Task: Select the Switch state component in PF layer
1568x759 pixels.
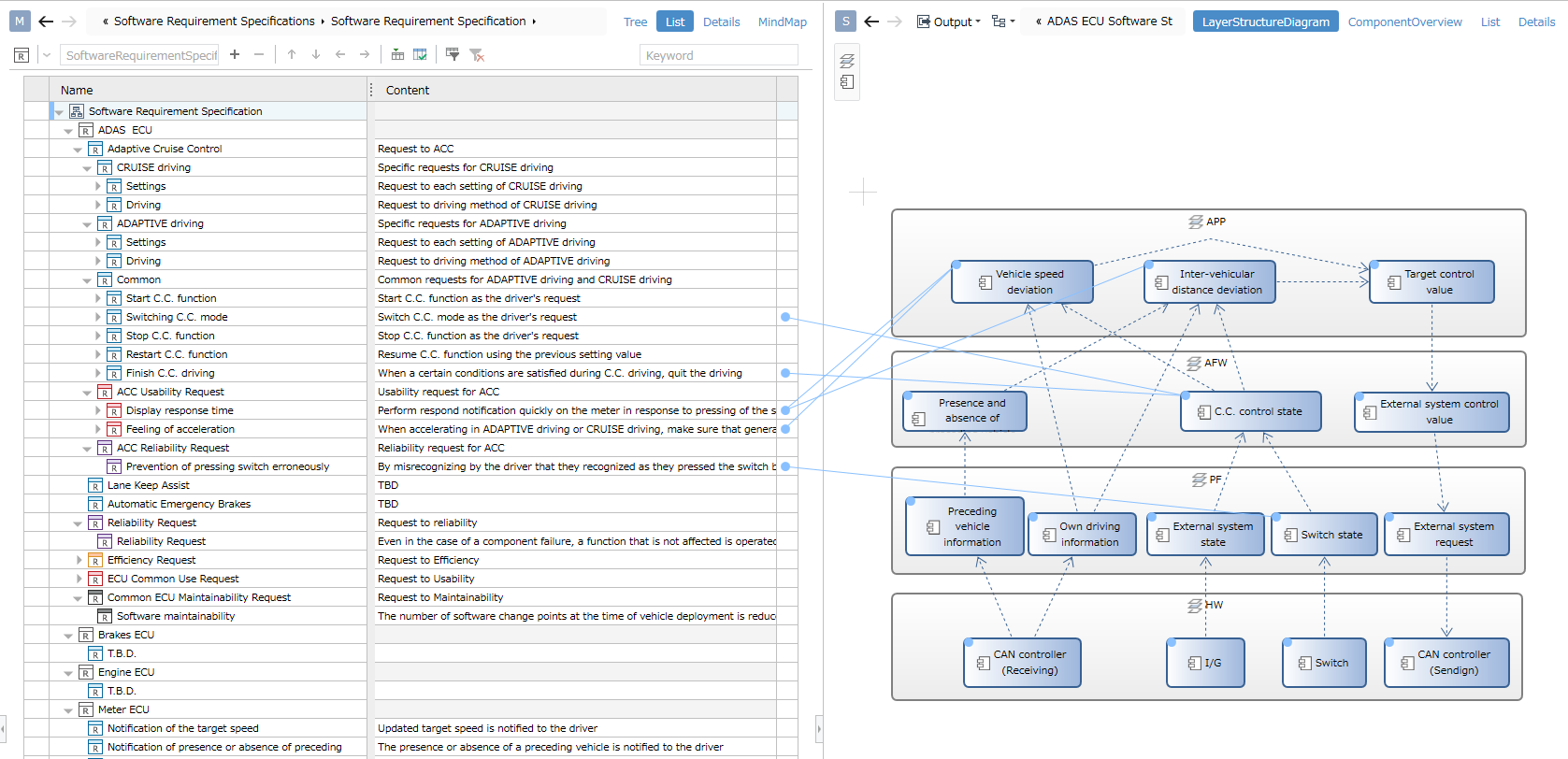Action: tap(1324, 535)
